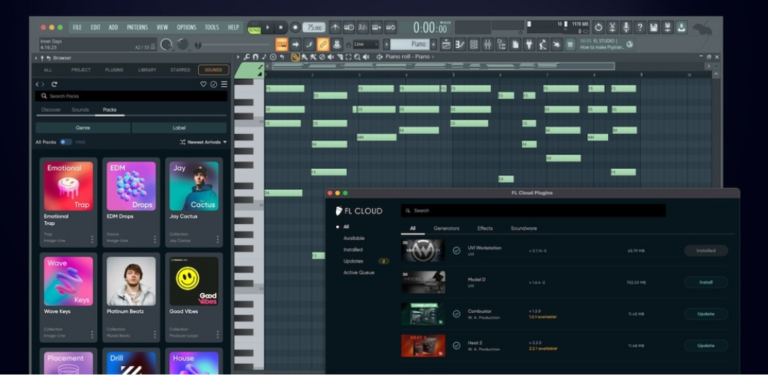Click the Search Packs field
This screenshot has height=375, width=768.
point(131,96)
